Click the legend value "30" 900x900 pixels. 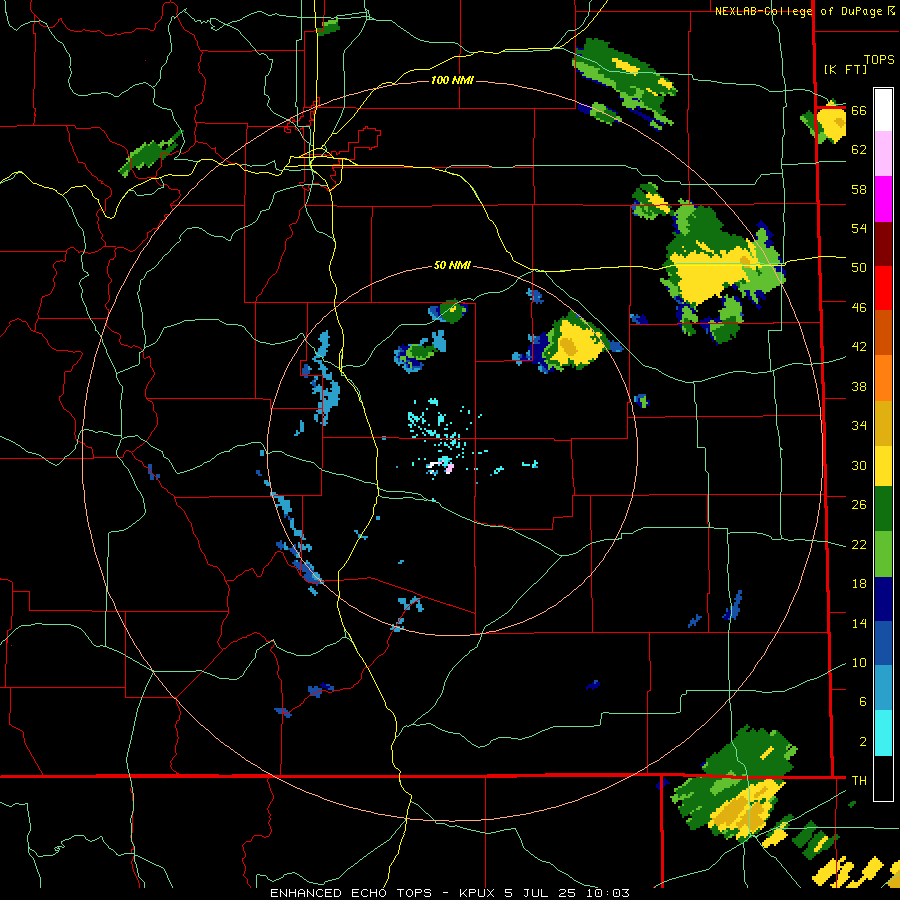click(859, 465)
